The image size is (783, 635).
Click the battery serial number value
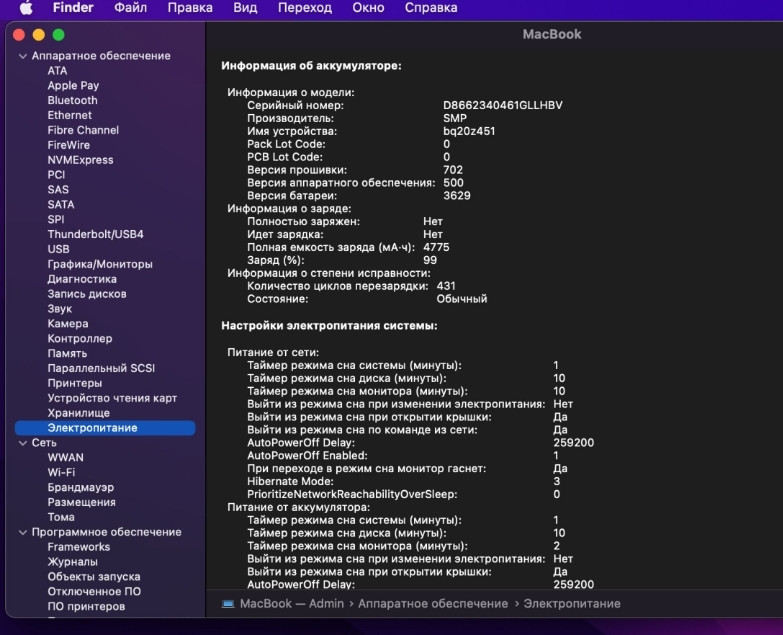tap(503, 105)
